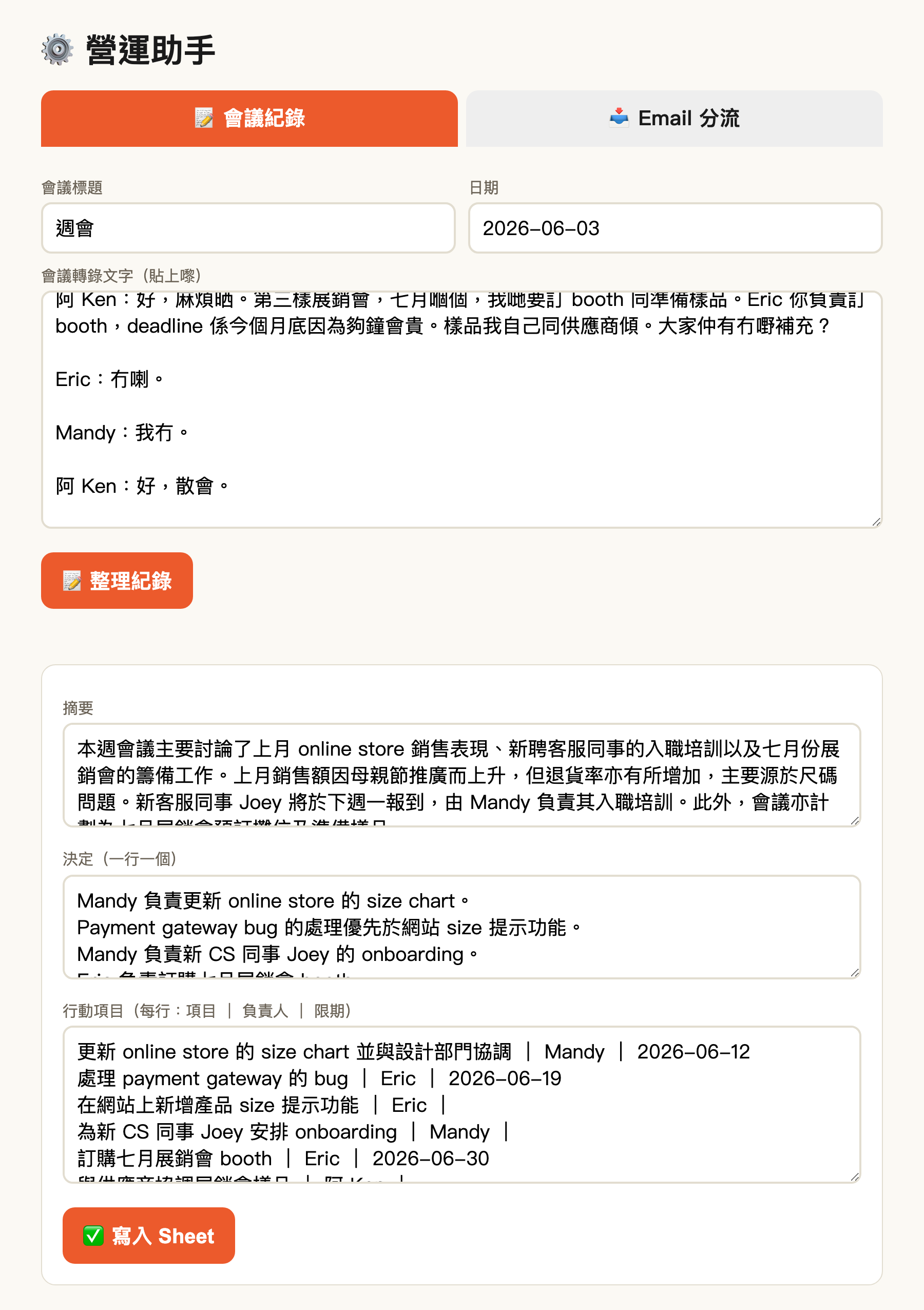This screenshot has width=924, height=1310.
Task: Click the 整理紀錄 button
Action: click(117, 580)
